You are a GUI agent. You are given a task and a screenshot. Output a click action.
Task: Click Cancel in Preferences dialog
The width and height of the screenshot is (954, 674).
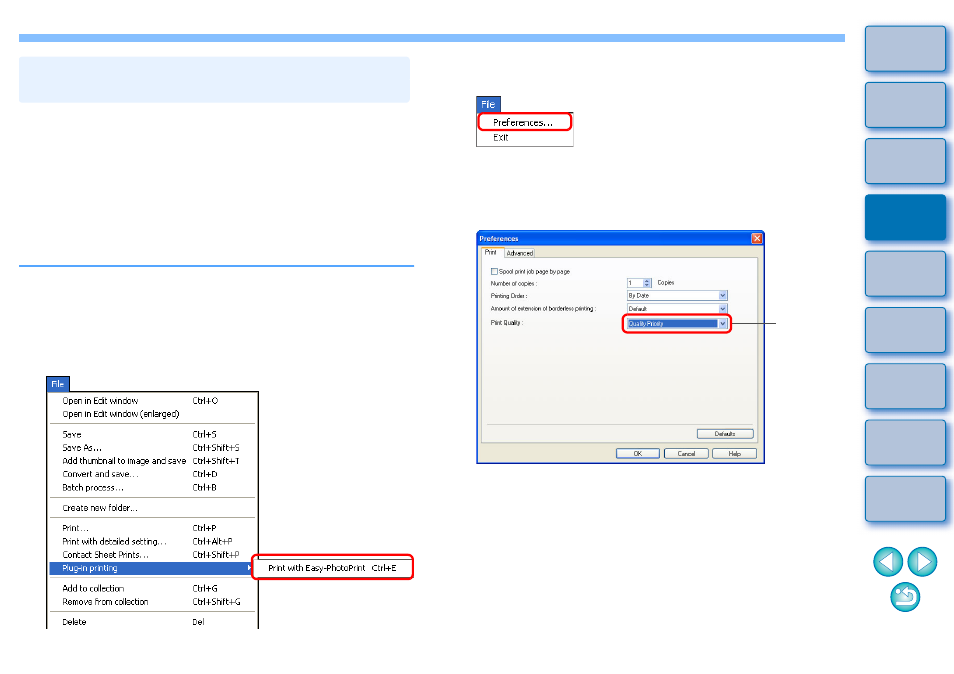click(x=686, y=454)
